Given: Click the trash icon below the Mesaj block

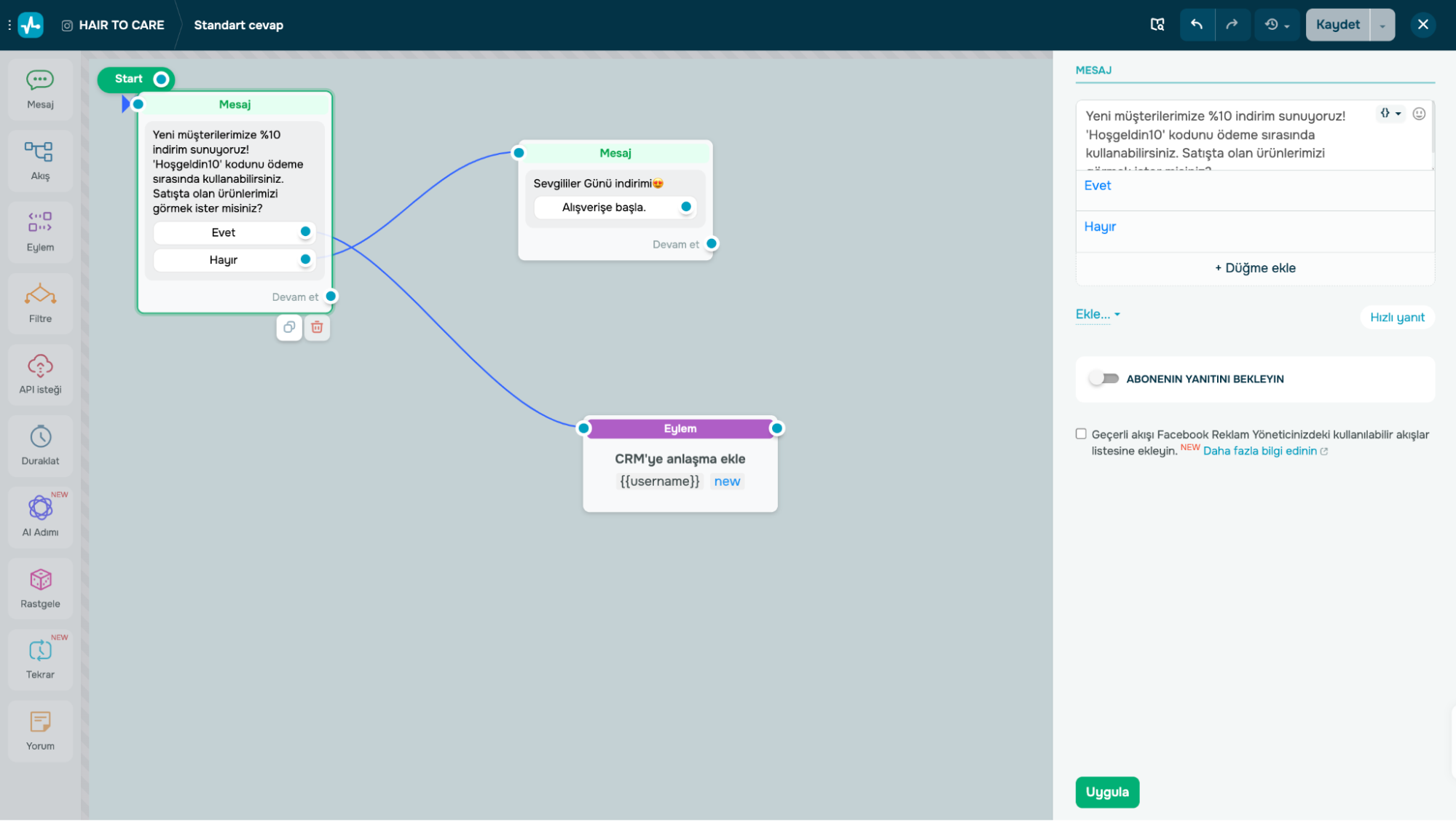Looking at the screenshot, I should 317,327.
